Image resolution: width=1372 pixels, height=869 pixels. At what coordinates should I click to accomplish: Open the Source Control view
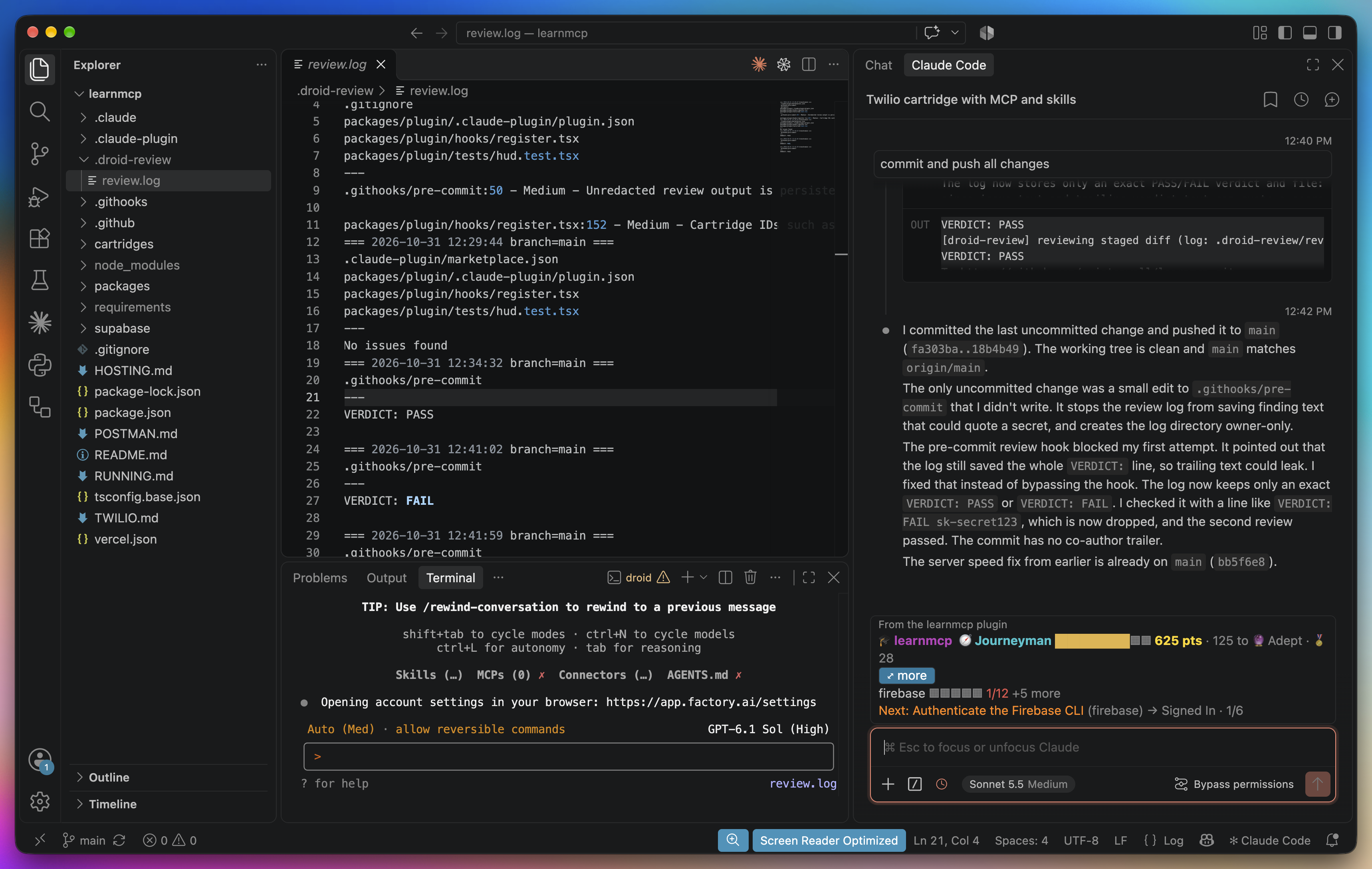click(x=39, y=153)
